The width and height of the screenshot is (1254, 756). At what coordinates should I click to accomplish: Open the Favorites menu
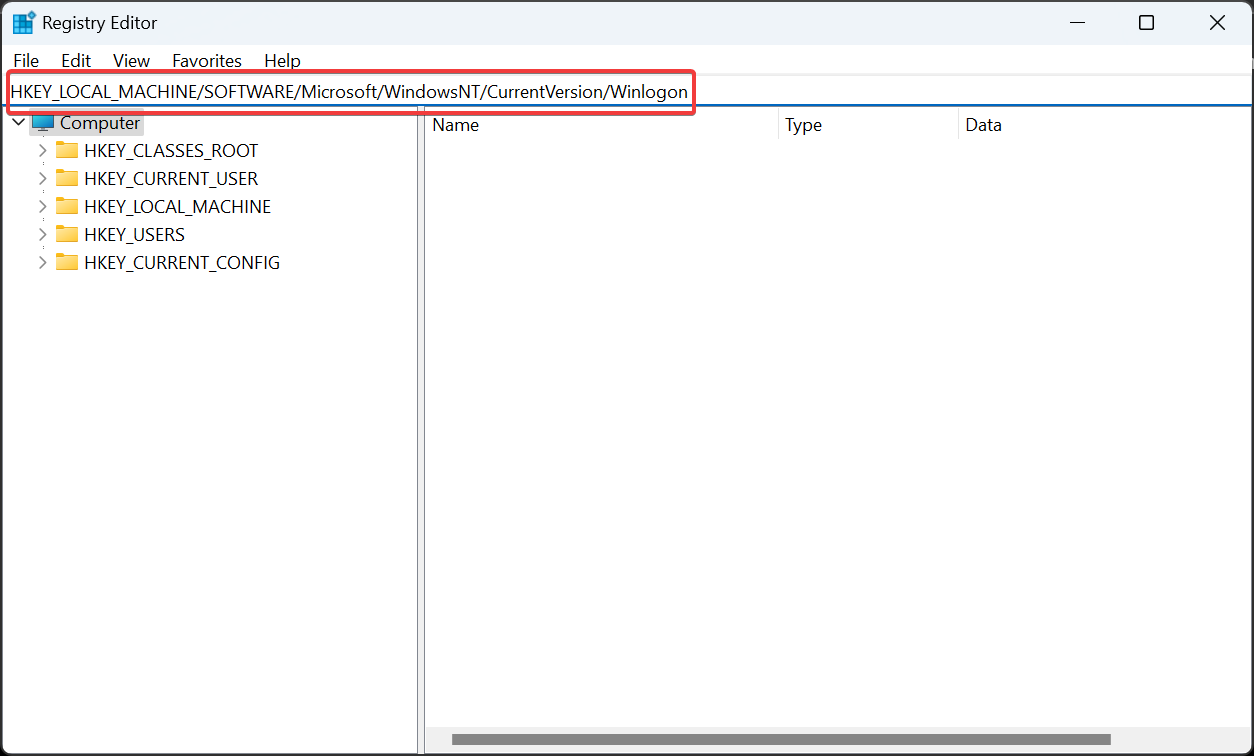point(207,61)
